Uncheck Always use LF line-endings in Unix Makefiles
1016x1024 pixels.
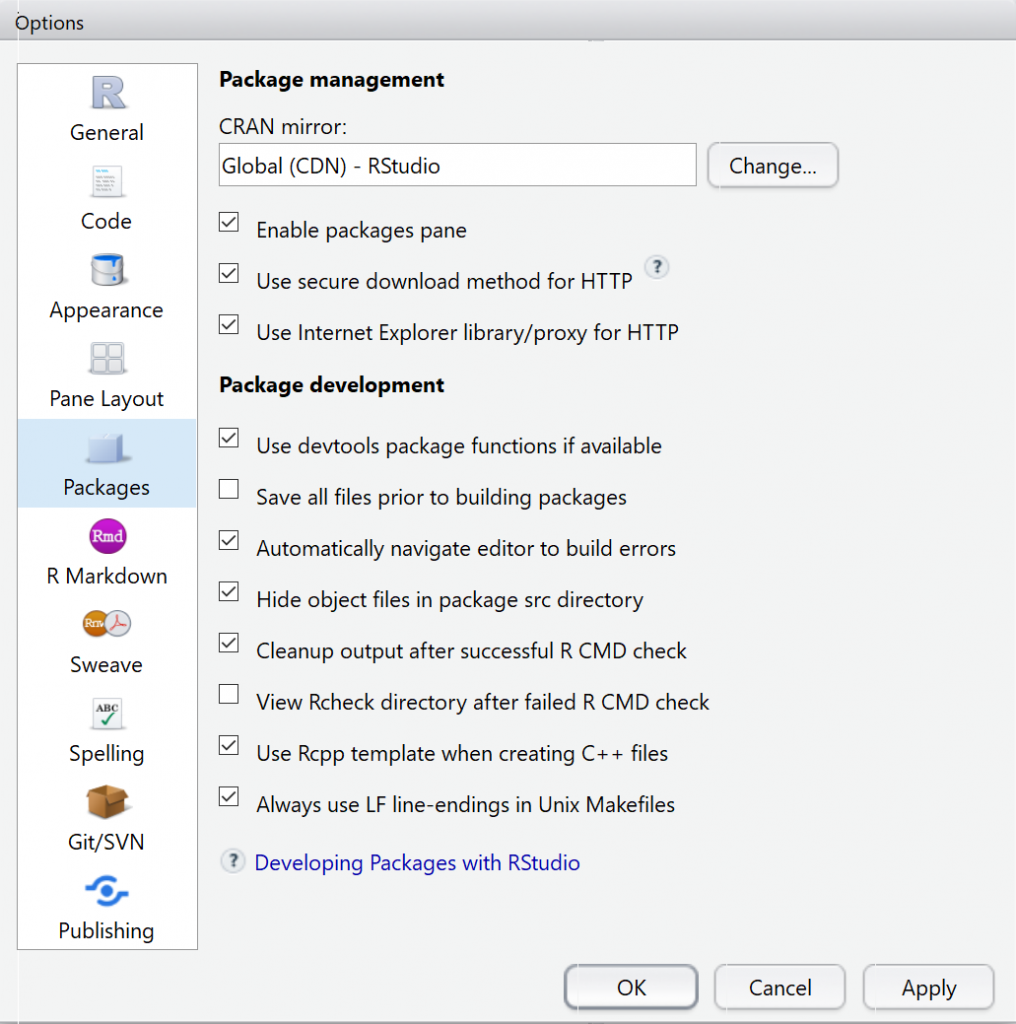pyautogui.click(x=229, y=797)
